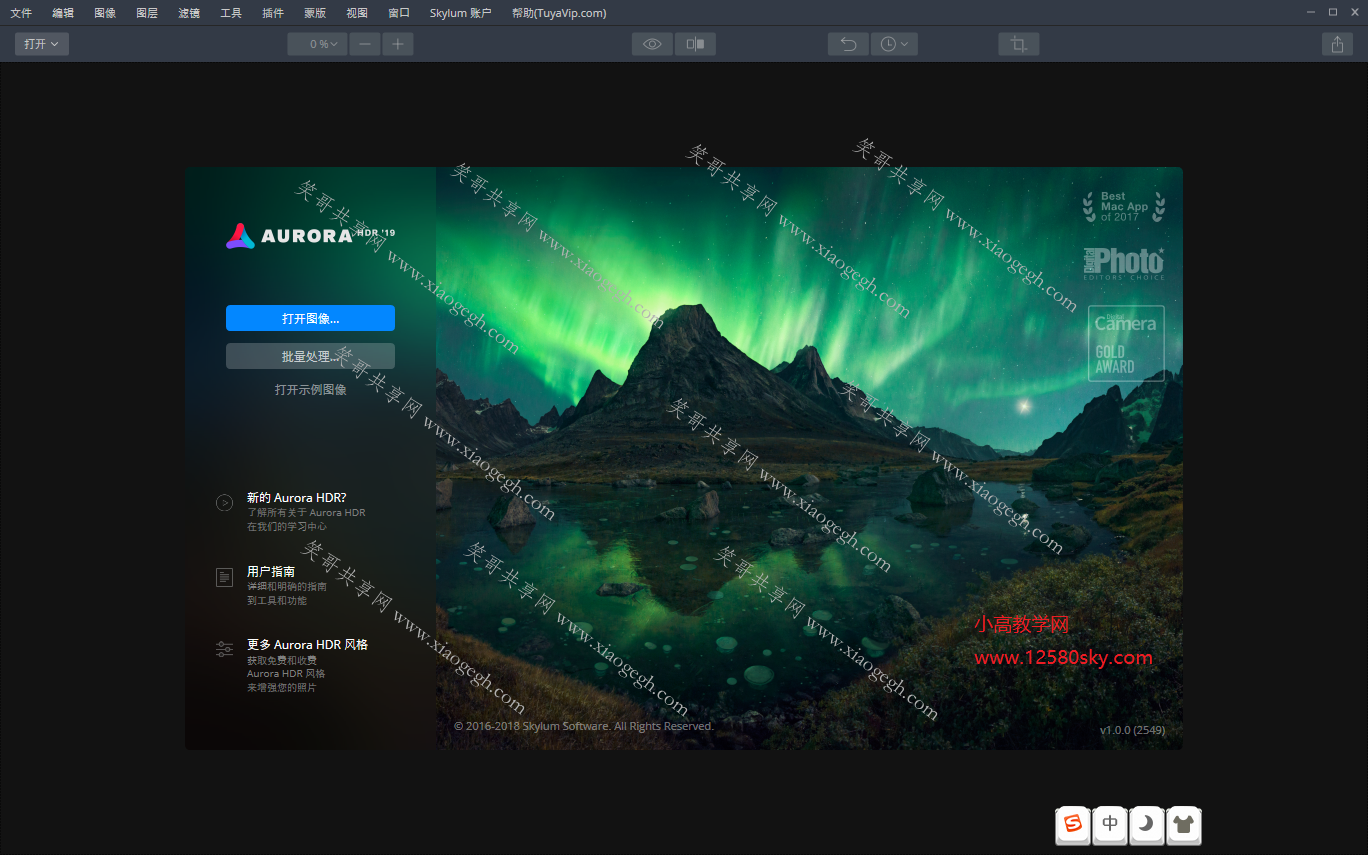
Task: Toggle the moon icon on input bar
Action: click(x=1147, y=824)
